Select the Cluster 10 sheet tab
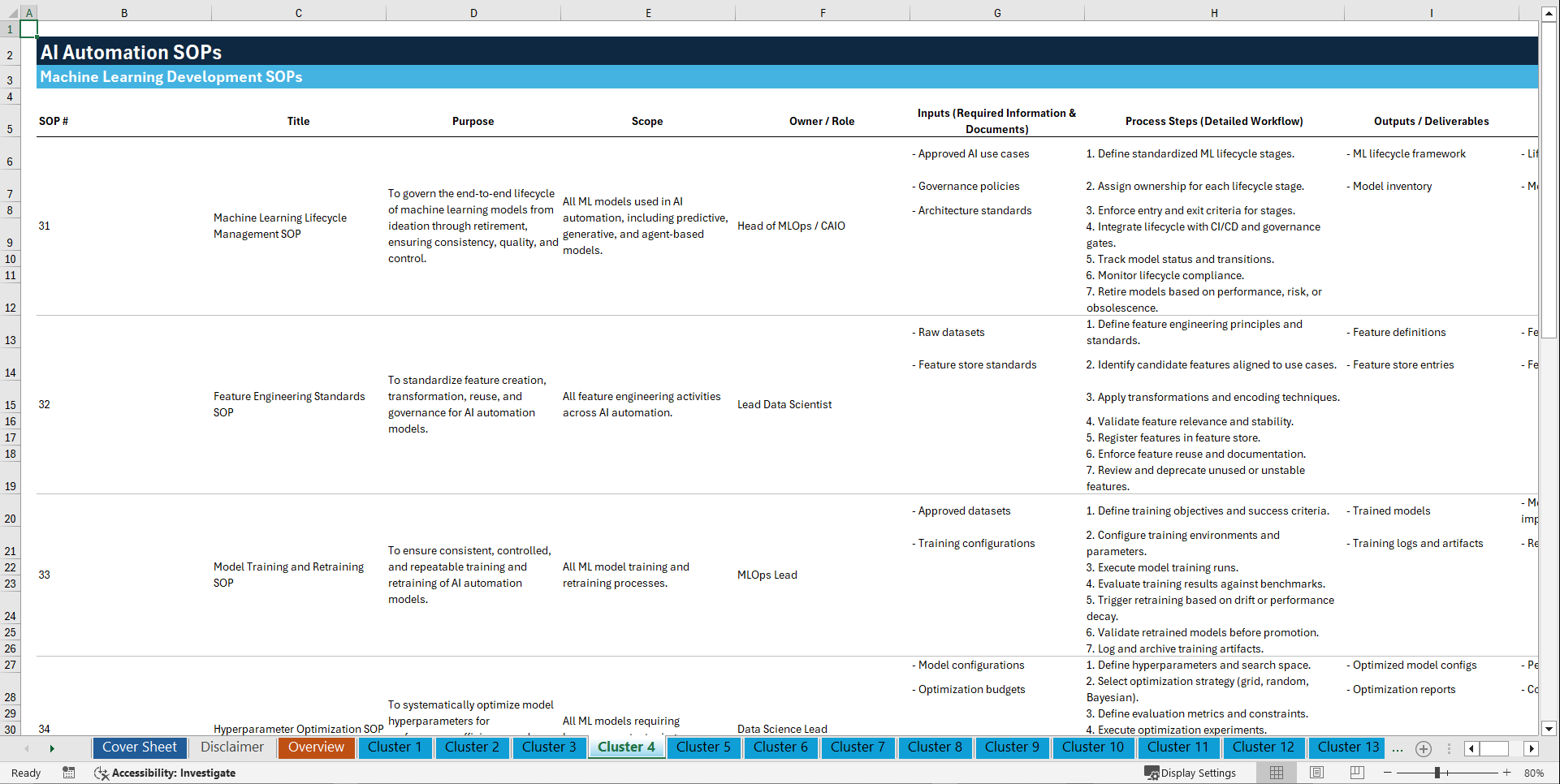The image size is (1560, 784). 1093,747
